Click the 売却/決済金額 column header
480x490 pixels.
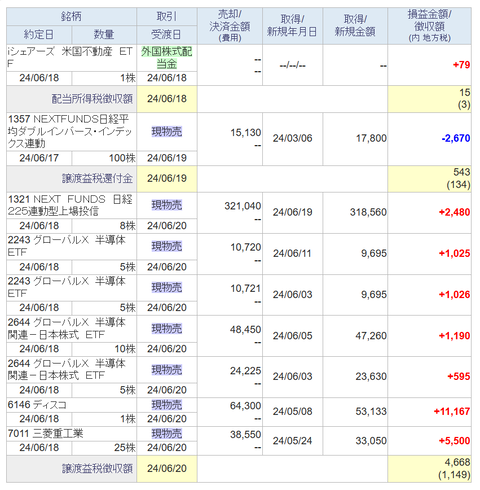click(230, 26)
